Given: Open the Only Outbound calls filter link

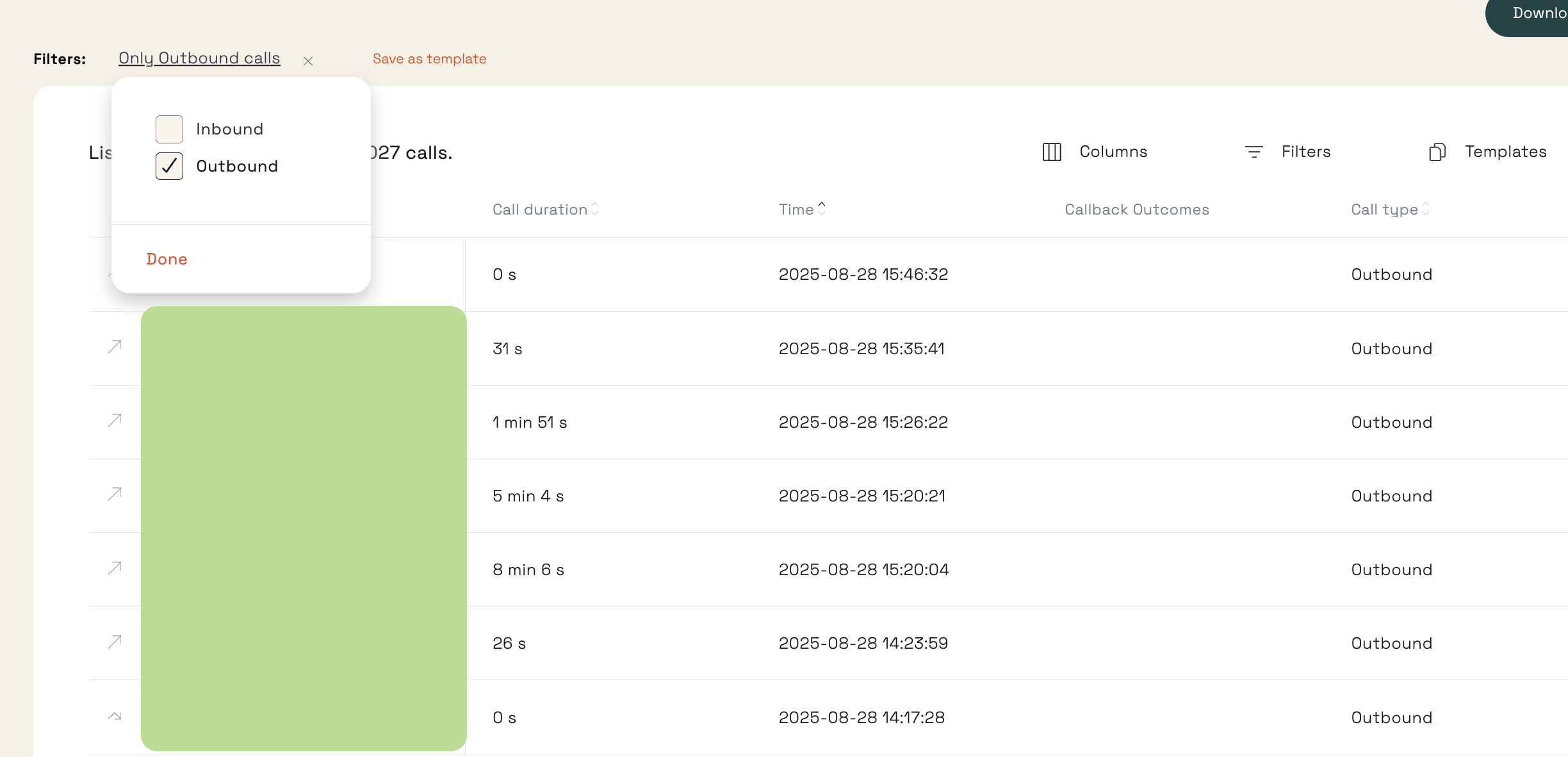Looking at the screenshot, I should click(199, 58).
